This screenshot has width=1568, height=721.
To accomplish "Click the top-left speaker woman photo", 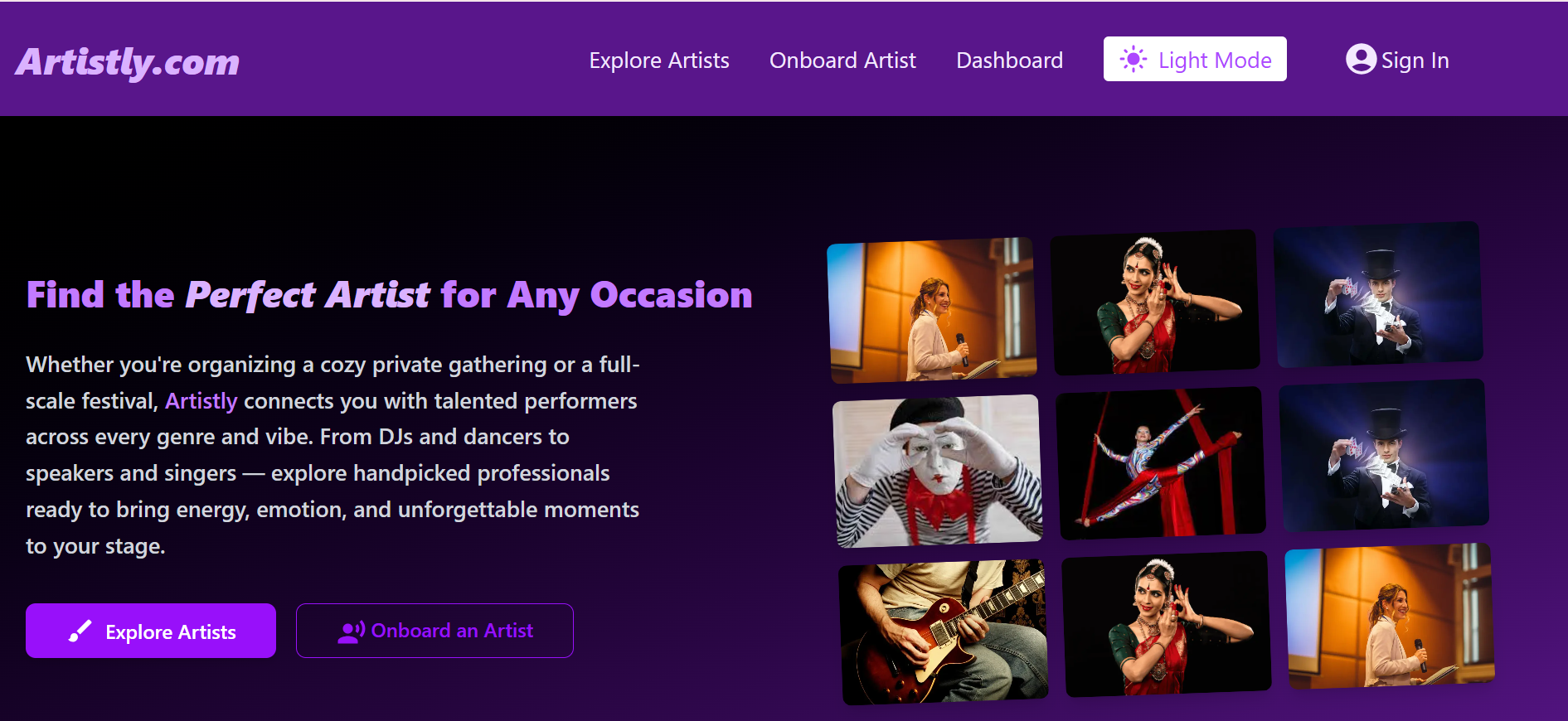I will tap(932, 310).
